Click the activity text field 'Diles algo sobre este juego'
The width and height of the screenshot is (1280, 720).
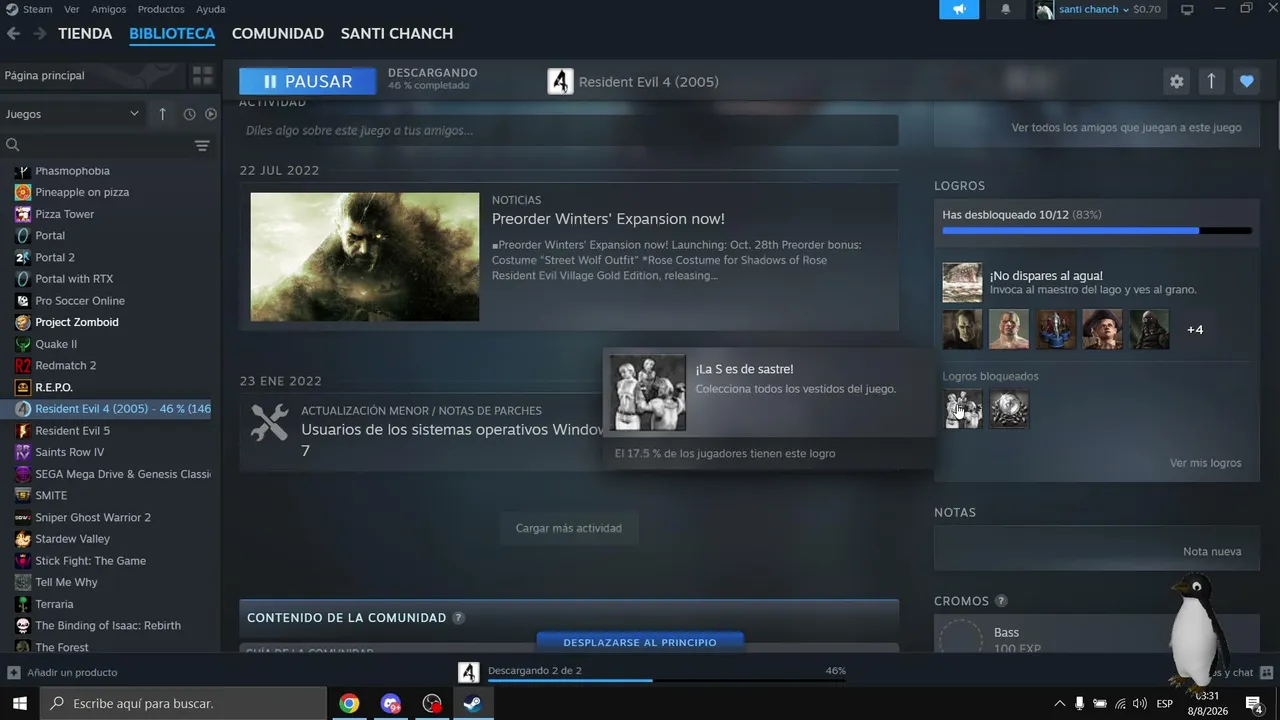pyautogui.click(x=569, y=130)
